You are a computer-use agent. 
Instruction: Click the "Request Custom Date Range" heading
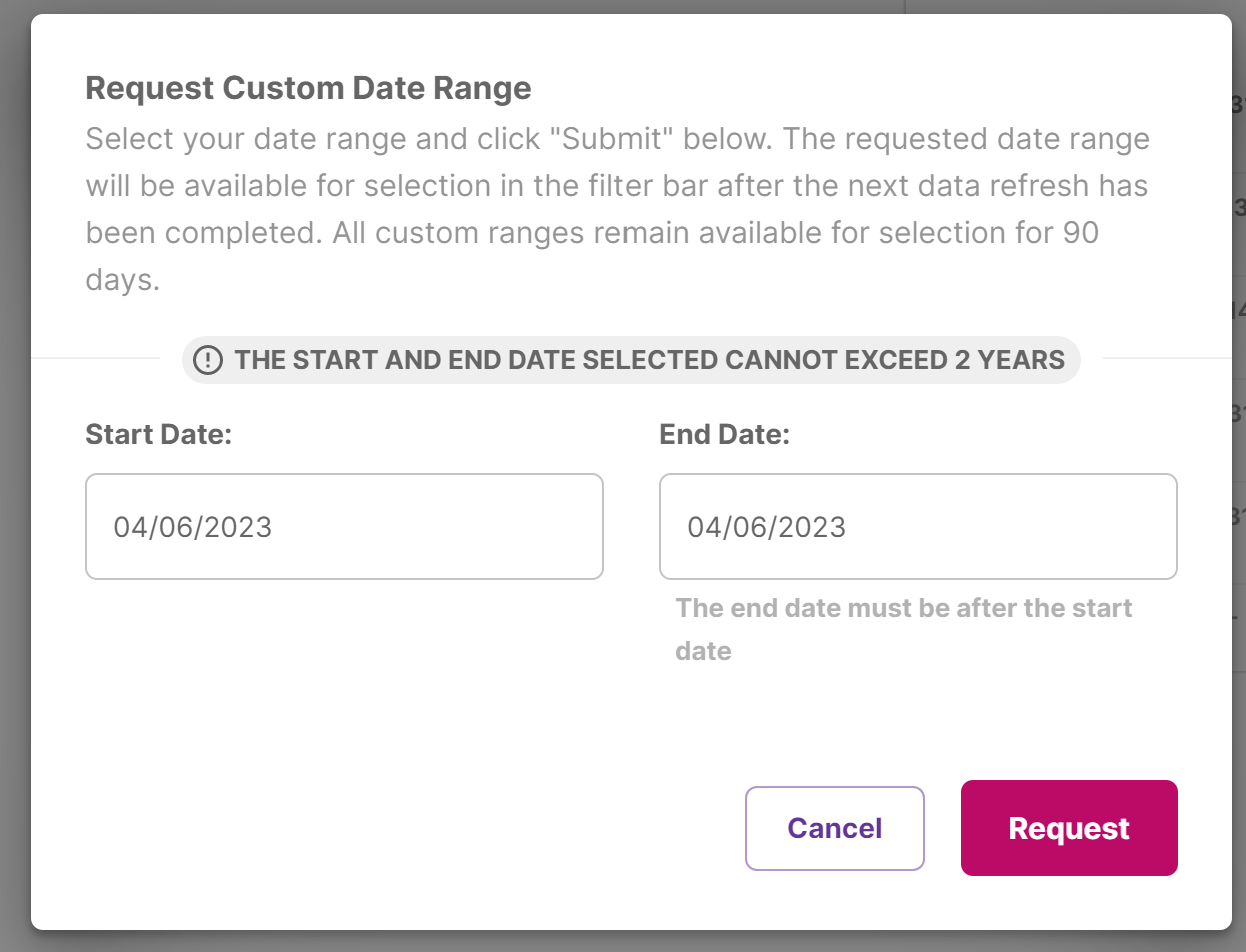[308, 88]
